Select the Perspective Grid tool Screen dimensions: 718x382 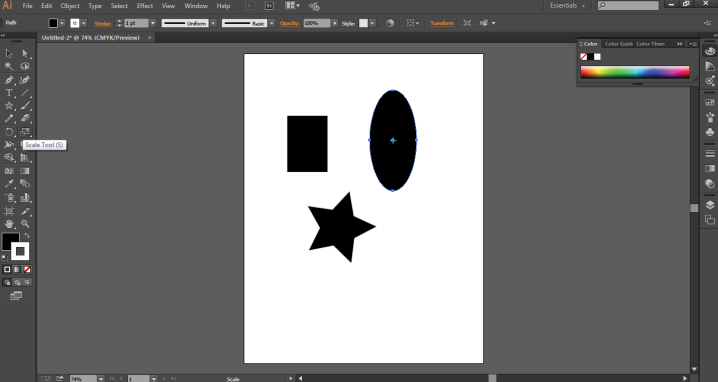click(25, 158)
